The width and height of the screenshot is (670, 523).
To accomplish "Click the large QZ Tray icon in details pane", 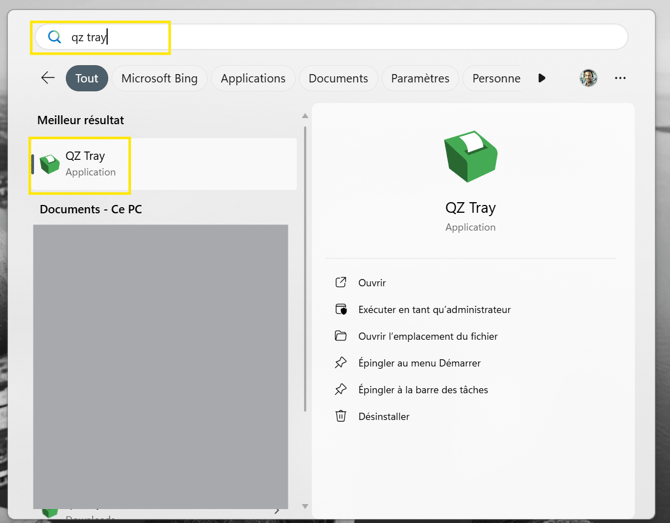I will (470, 157).
